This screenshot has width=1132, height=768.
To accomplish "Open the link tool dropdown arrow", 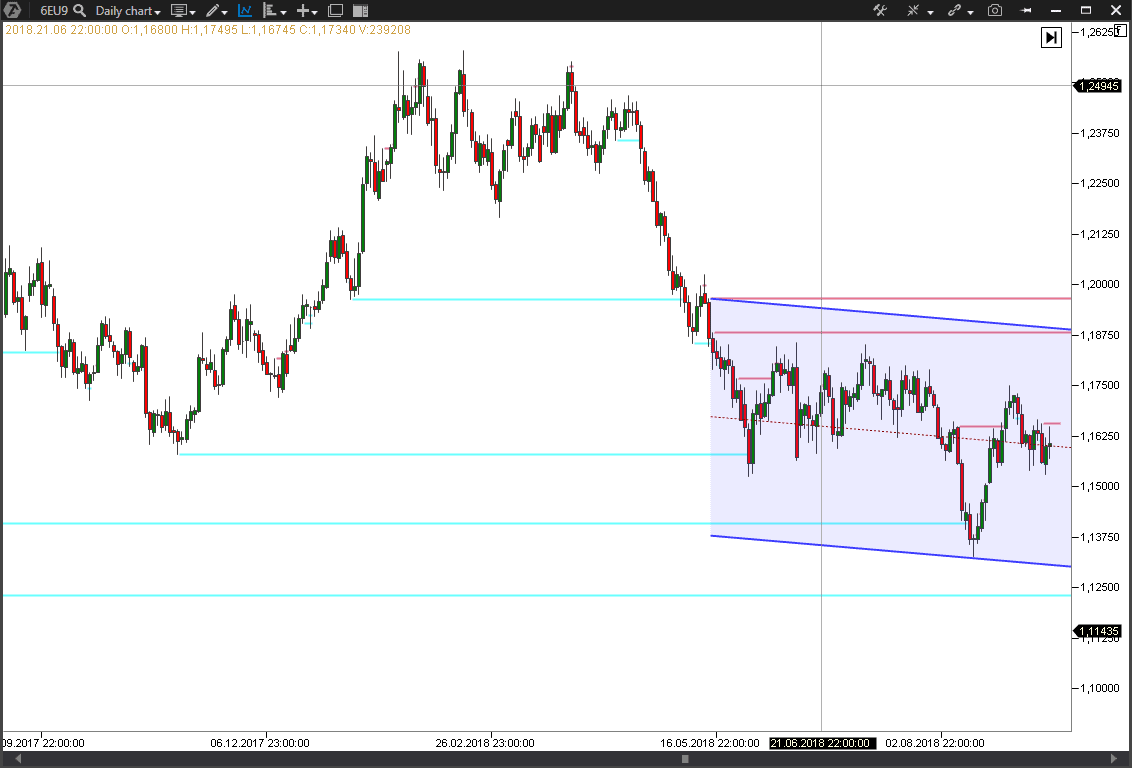I will [x=970, y=11].
